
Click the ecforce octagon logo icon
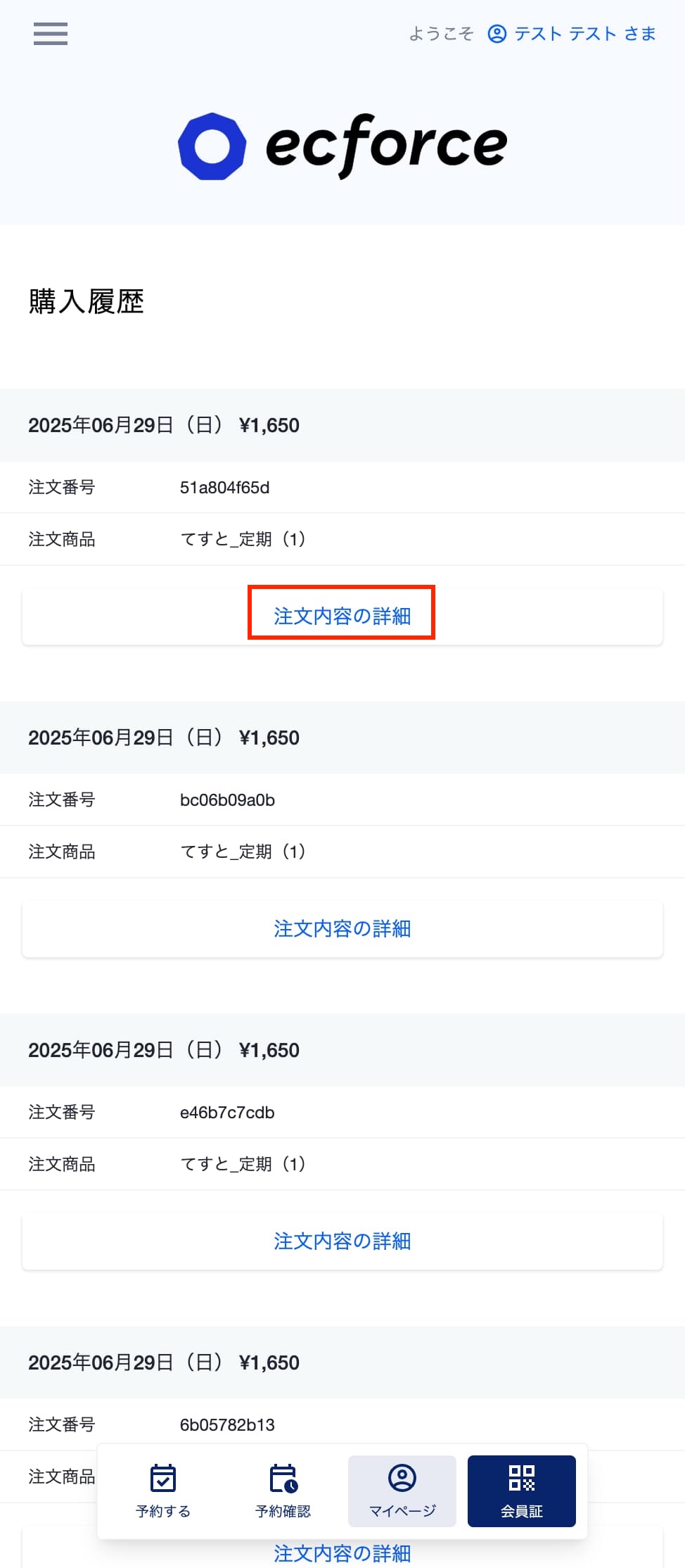[212, 146]
